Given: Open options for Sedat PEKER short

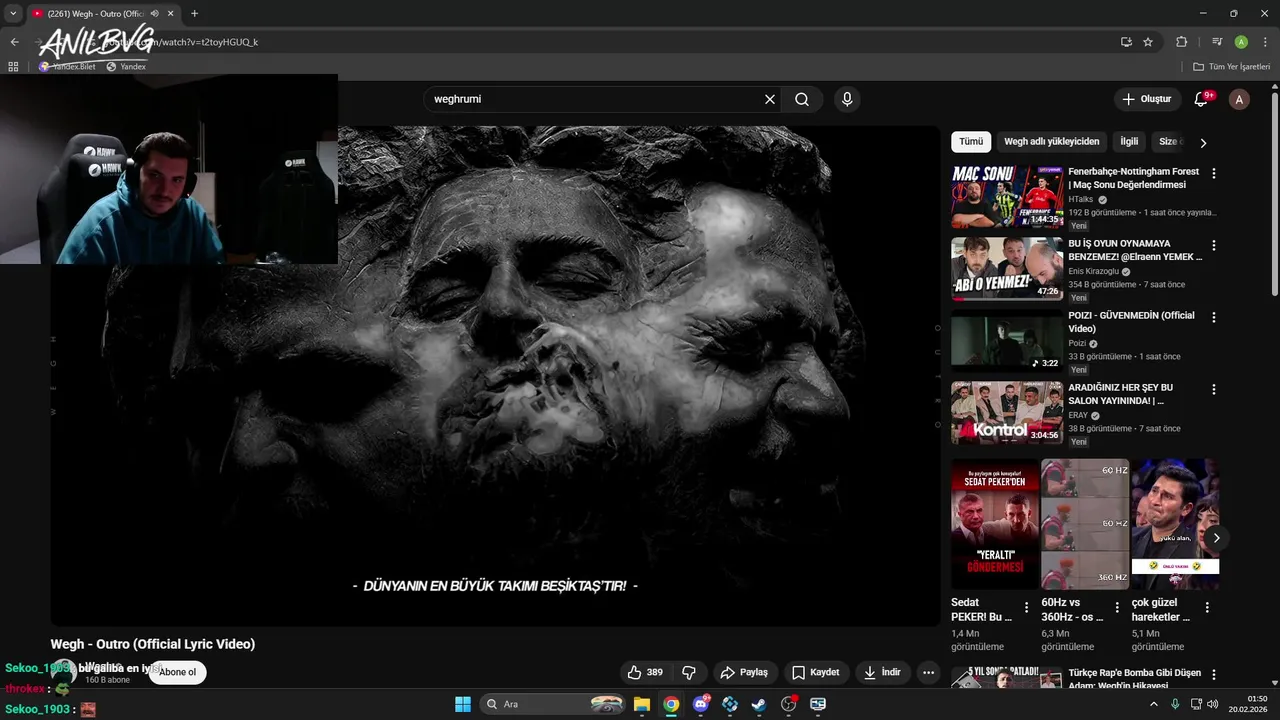Looking at the screenshot, I should tap(1026, 607).
